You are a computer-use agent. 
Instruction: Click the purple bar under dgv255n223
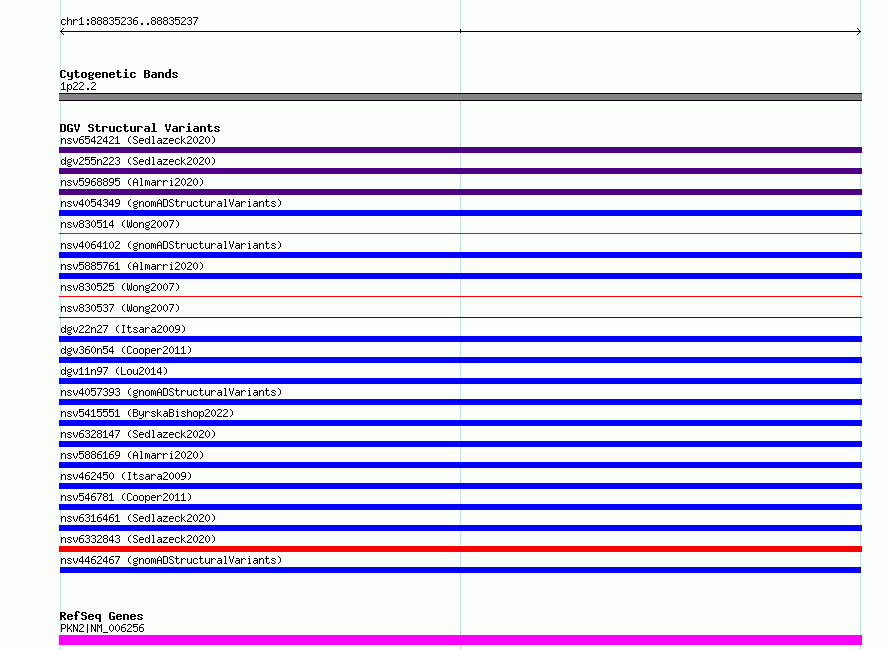click(x=460, y=171)
